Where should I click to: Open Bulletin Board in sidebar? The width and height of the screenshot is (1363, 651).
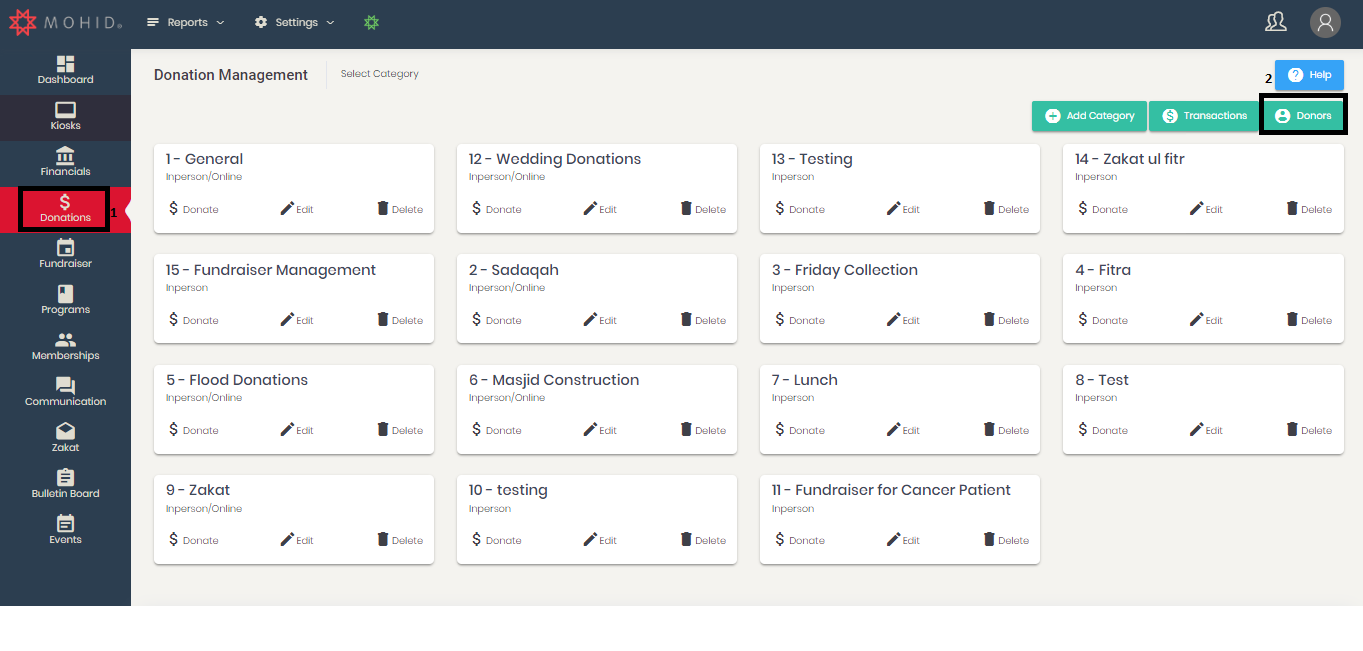coord(65,485)
